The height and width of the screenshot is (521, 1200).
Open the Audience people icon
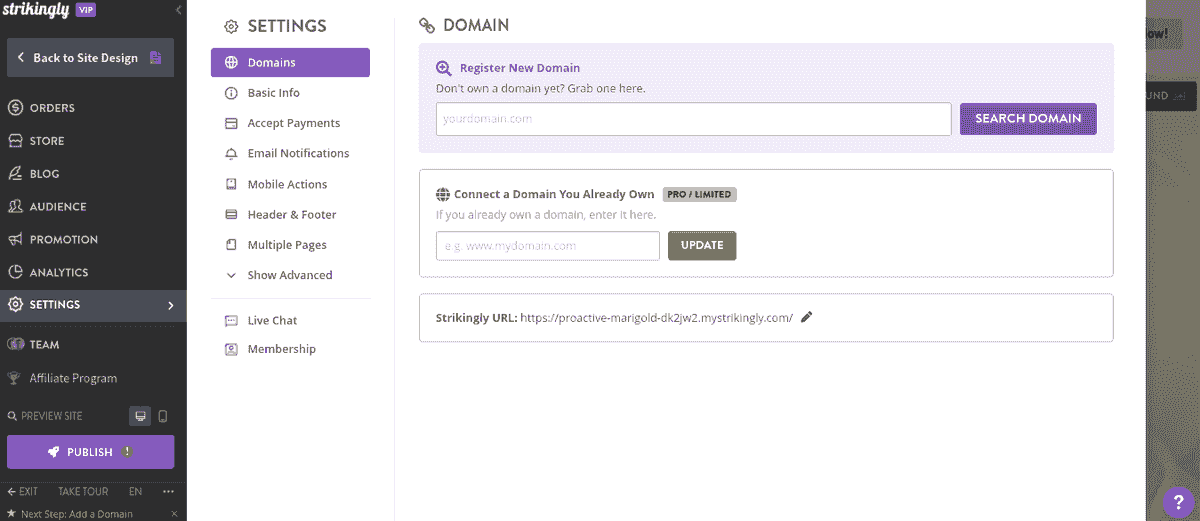coord(15,207)
